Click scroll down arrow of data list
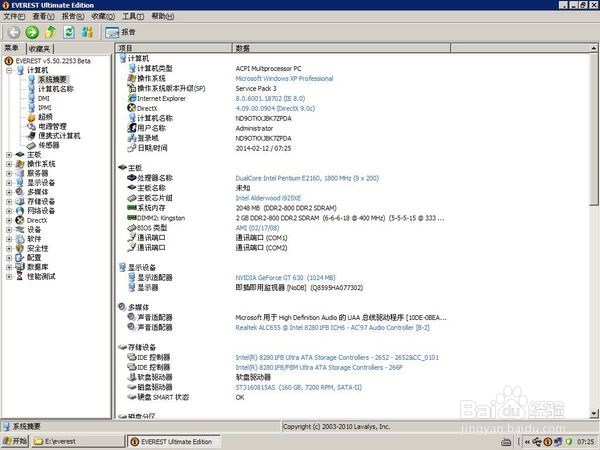600x450 pixels. (593, 414)
